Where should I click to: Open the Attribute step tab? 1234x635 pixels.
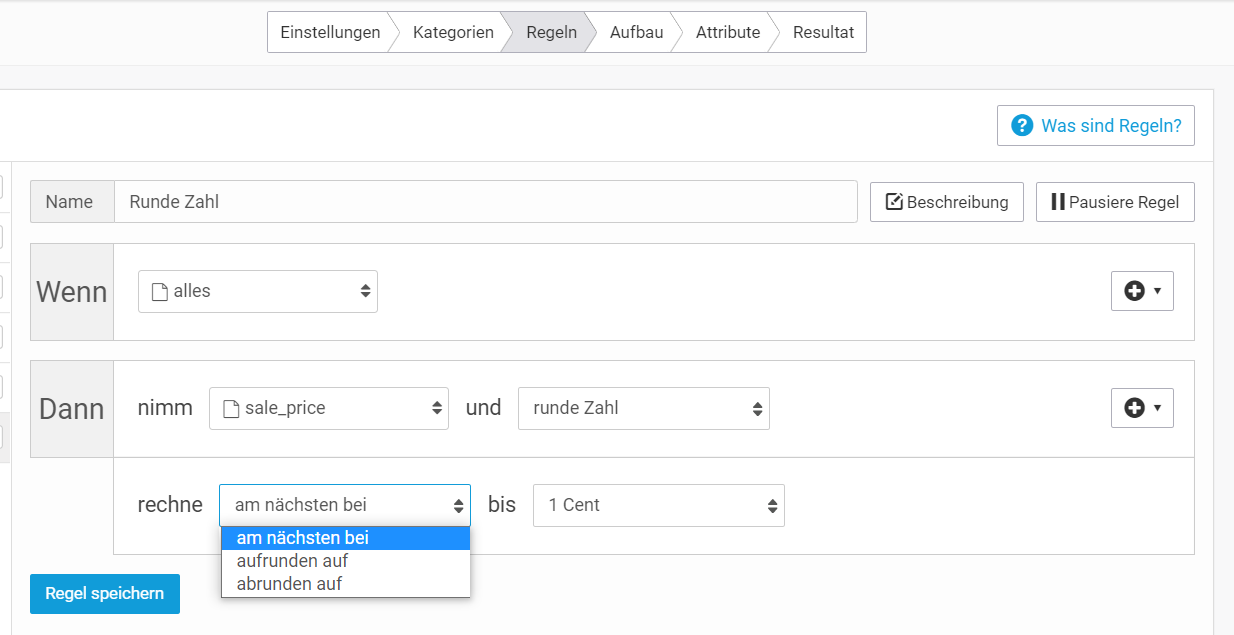tap(728, 32)
